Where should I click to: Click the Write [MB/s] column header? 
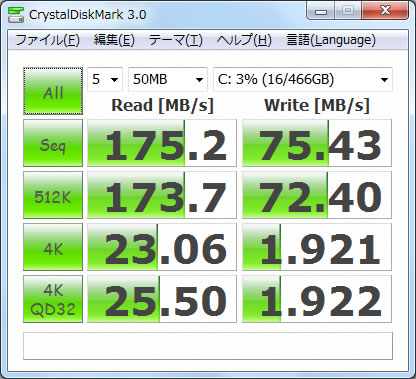(x=317, y=106)
